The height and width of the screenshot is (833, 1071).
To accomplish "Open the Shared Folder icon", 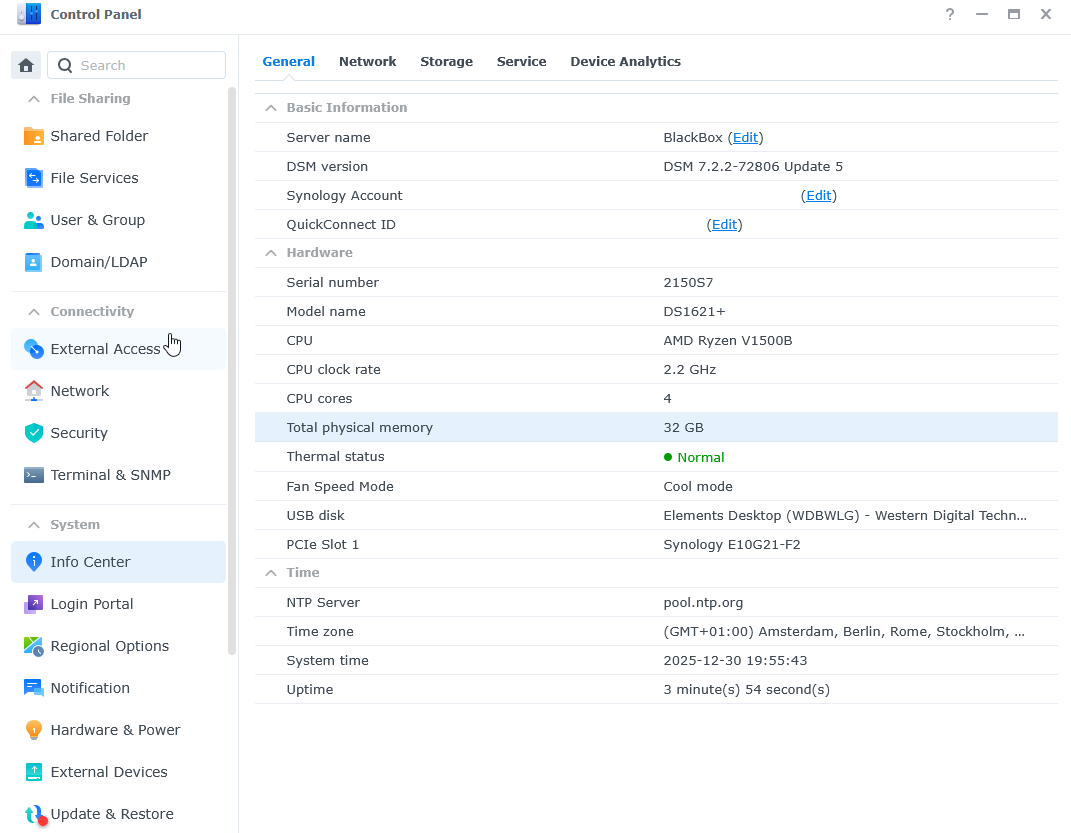I will 33,136.
